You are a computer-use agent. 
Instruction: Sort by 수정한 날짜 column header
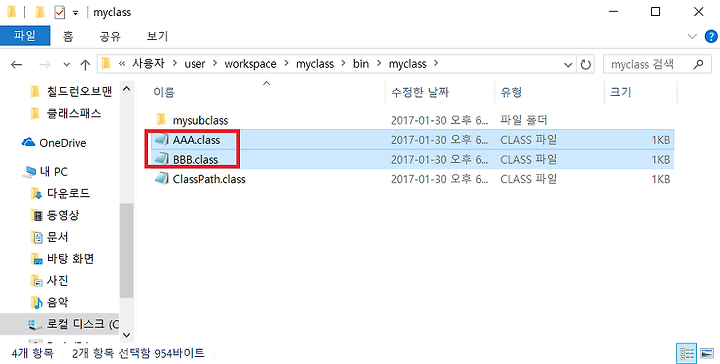[x=419, y=92]
